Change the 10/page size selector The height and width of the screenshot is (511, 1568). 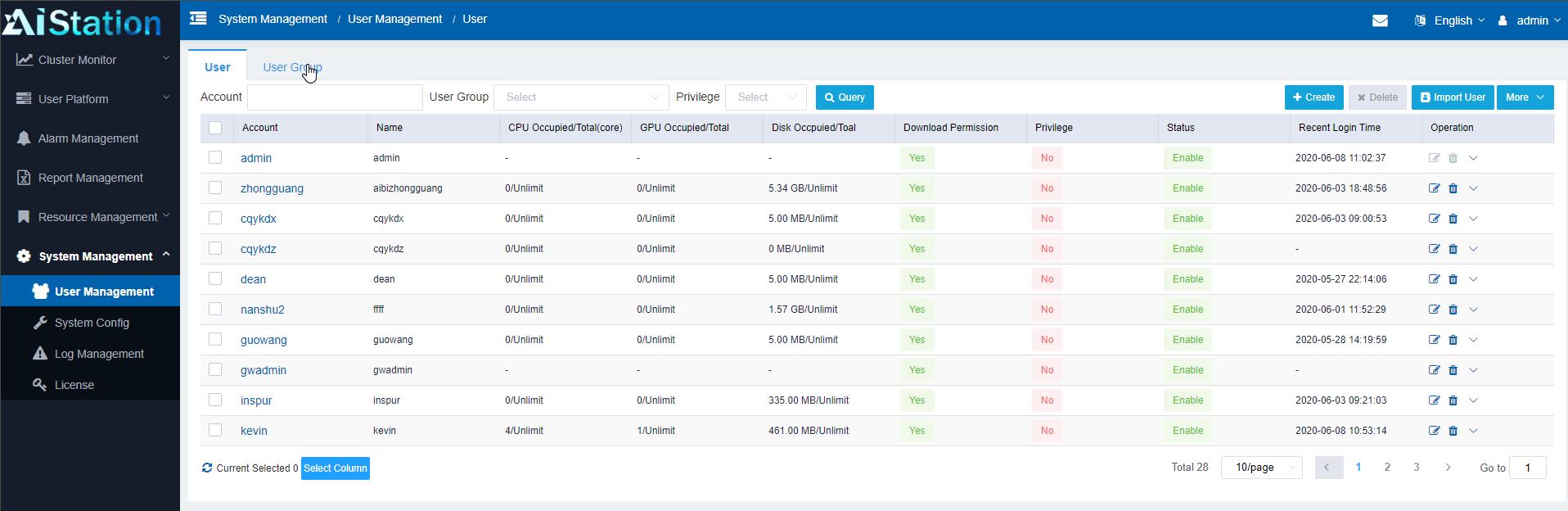(x=1261, y=468)
